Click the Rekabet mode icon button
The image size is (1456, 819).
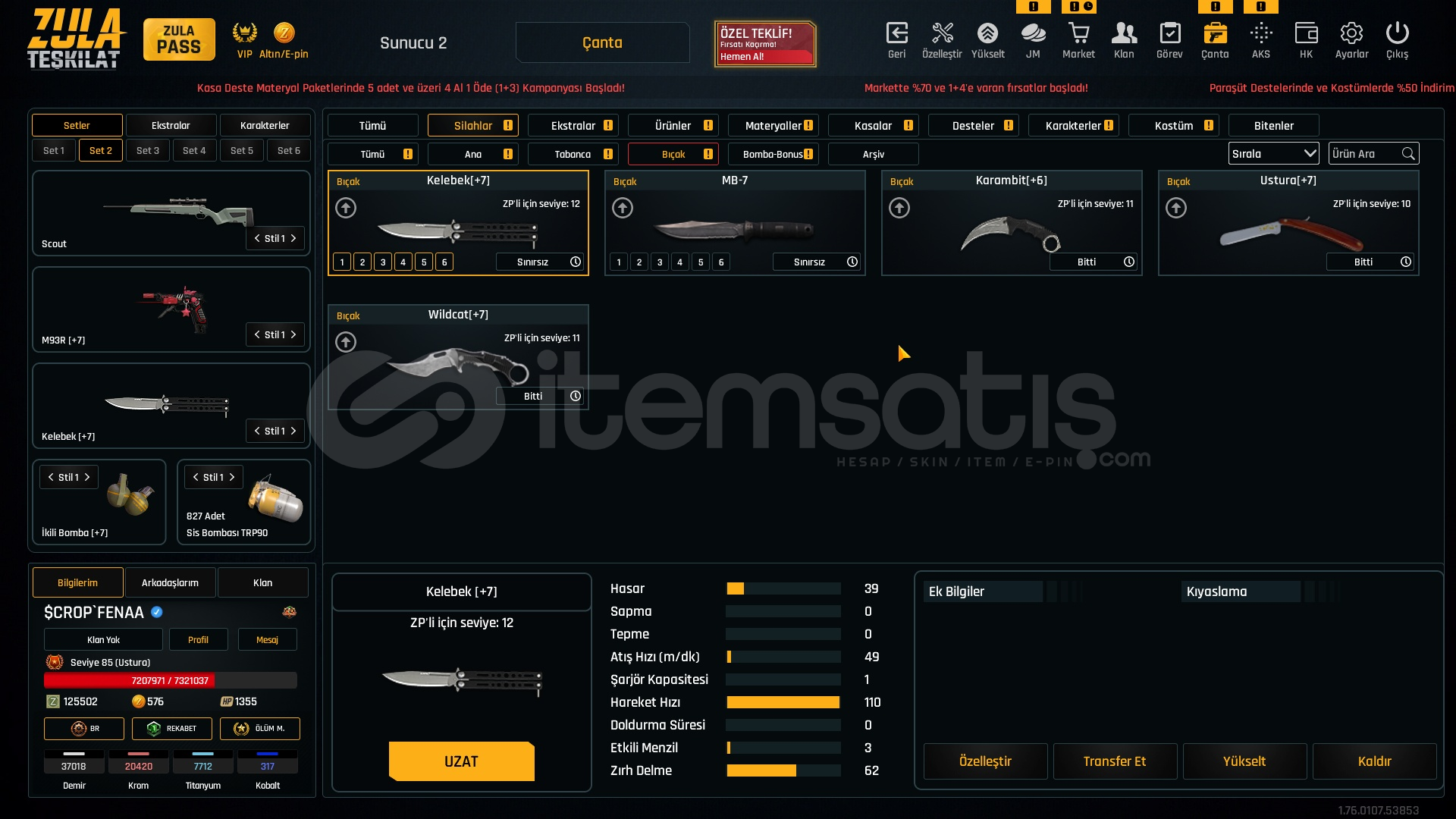tap(171, 729)
